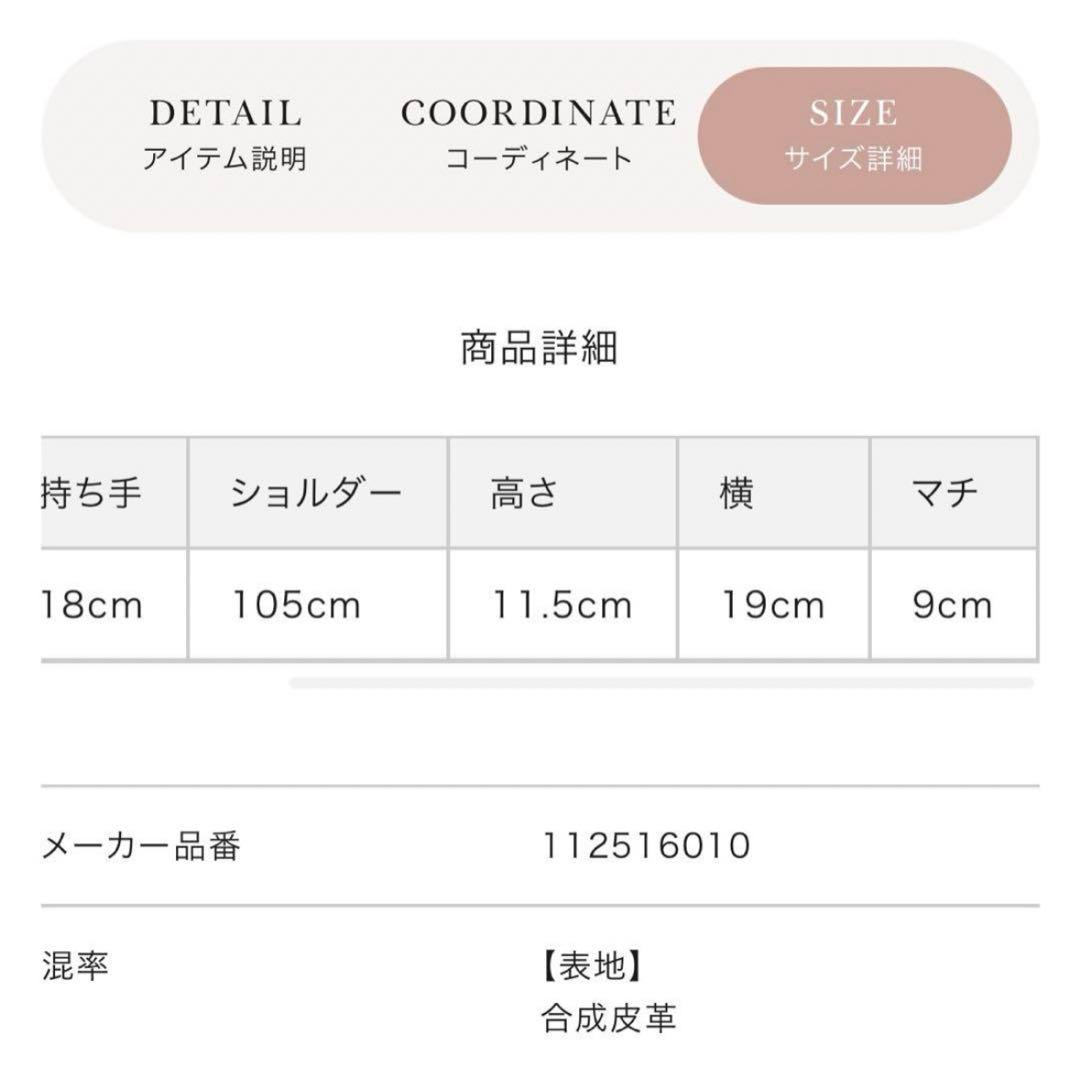Image resolution: width=1080 pixels, height=1069 pixels.
Task: Select the マチ column header
Action: click(x=954, y=493)
